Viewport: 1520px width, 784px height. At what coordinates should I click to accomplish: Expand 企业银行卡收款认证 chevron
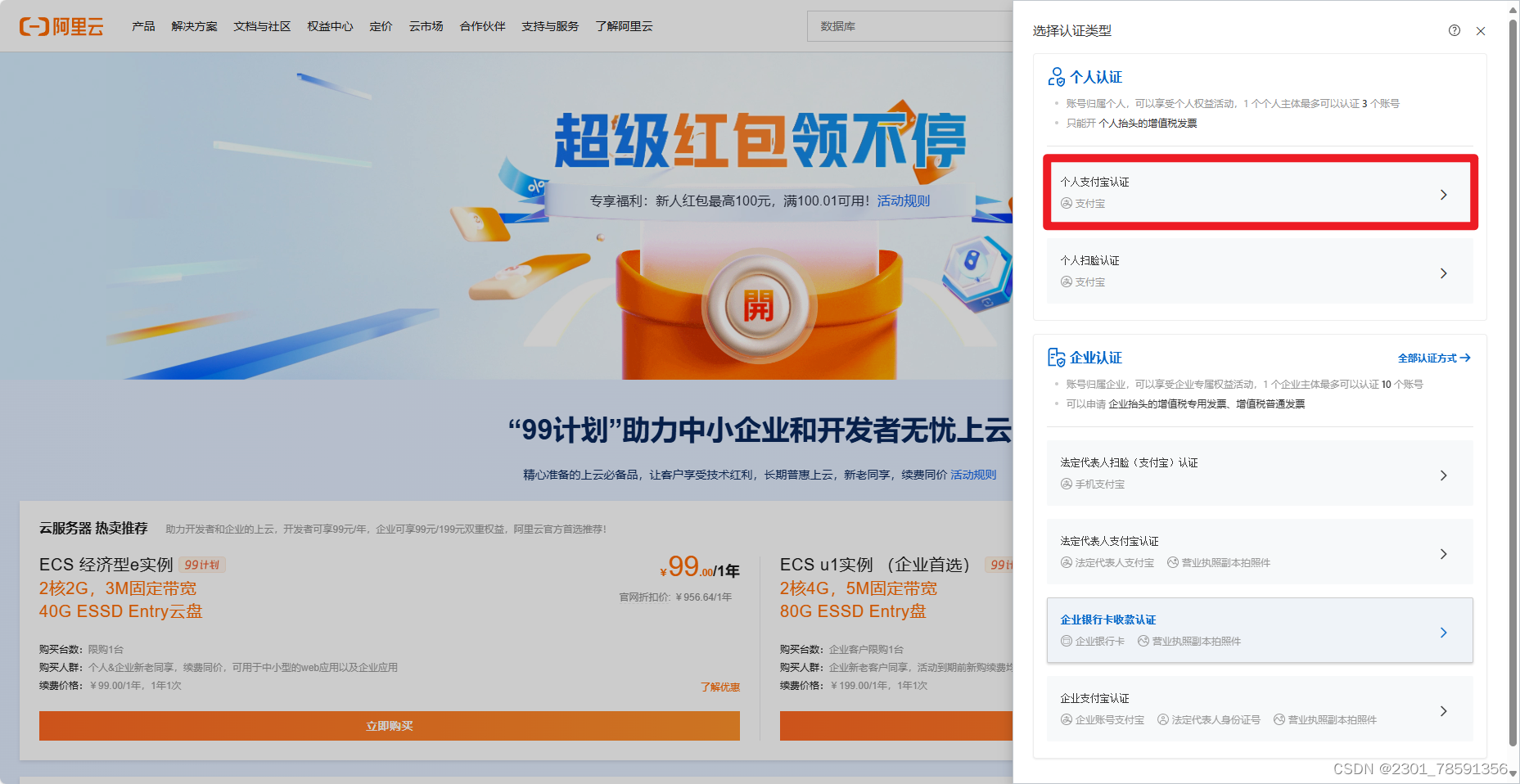point(1443,633)
